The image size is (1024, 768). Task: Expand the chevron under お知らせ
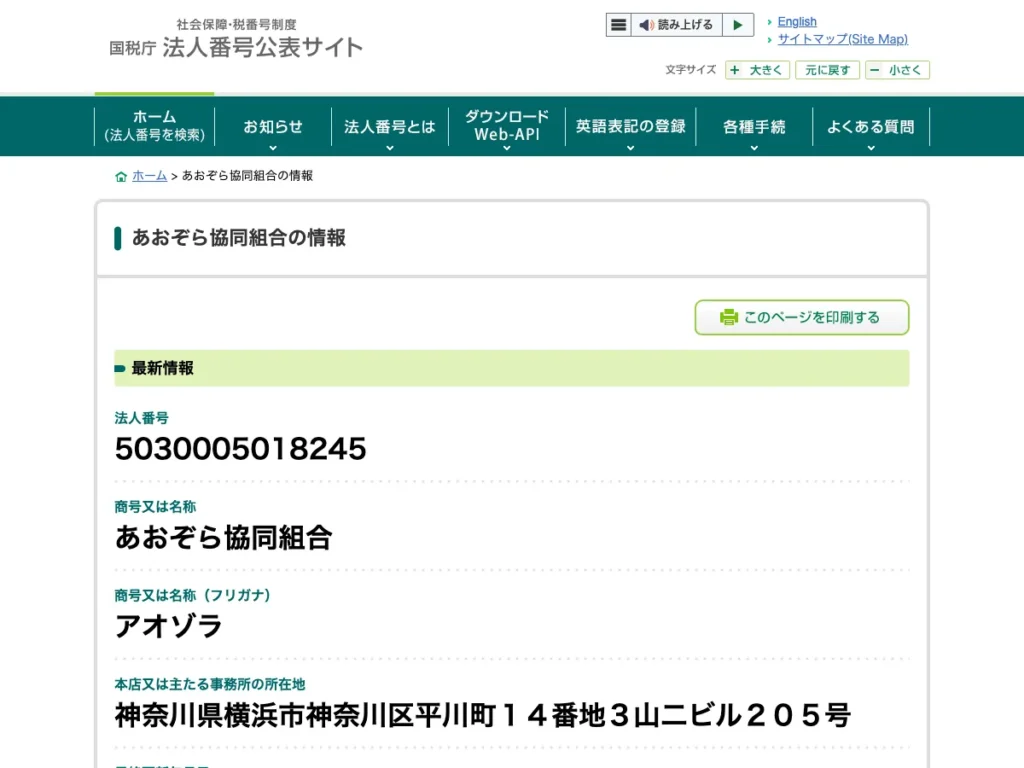273,148
